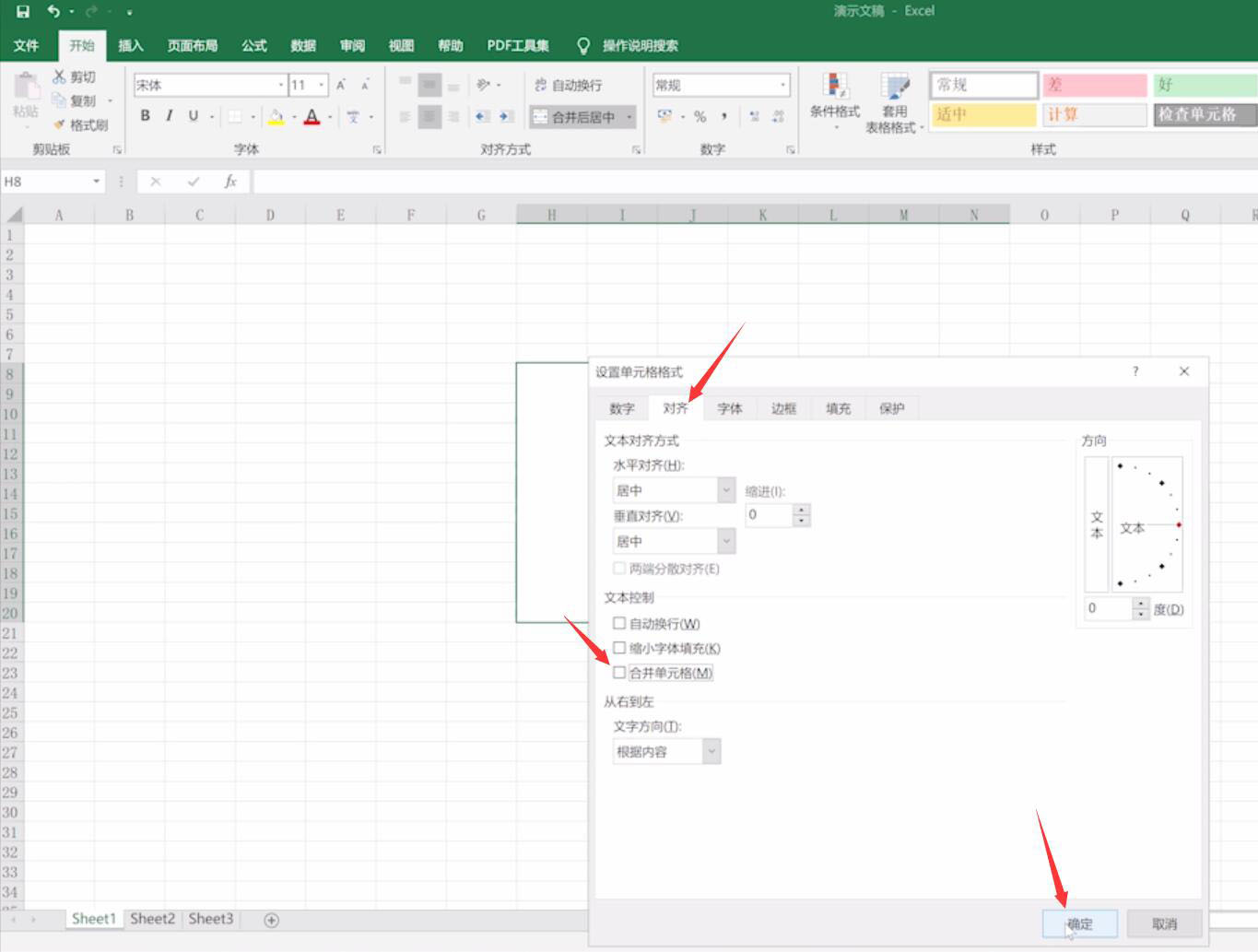Click the decrease indent icon
This screenshot has width=1258, height=952.
(482, 116)
